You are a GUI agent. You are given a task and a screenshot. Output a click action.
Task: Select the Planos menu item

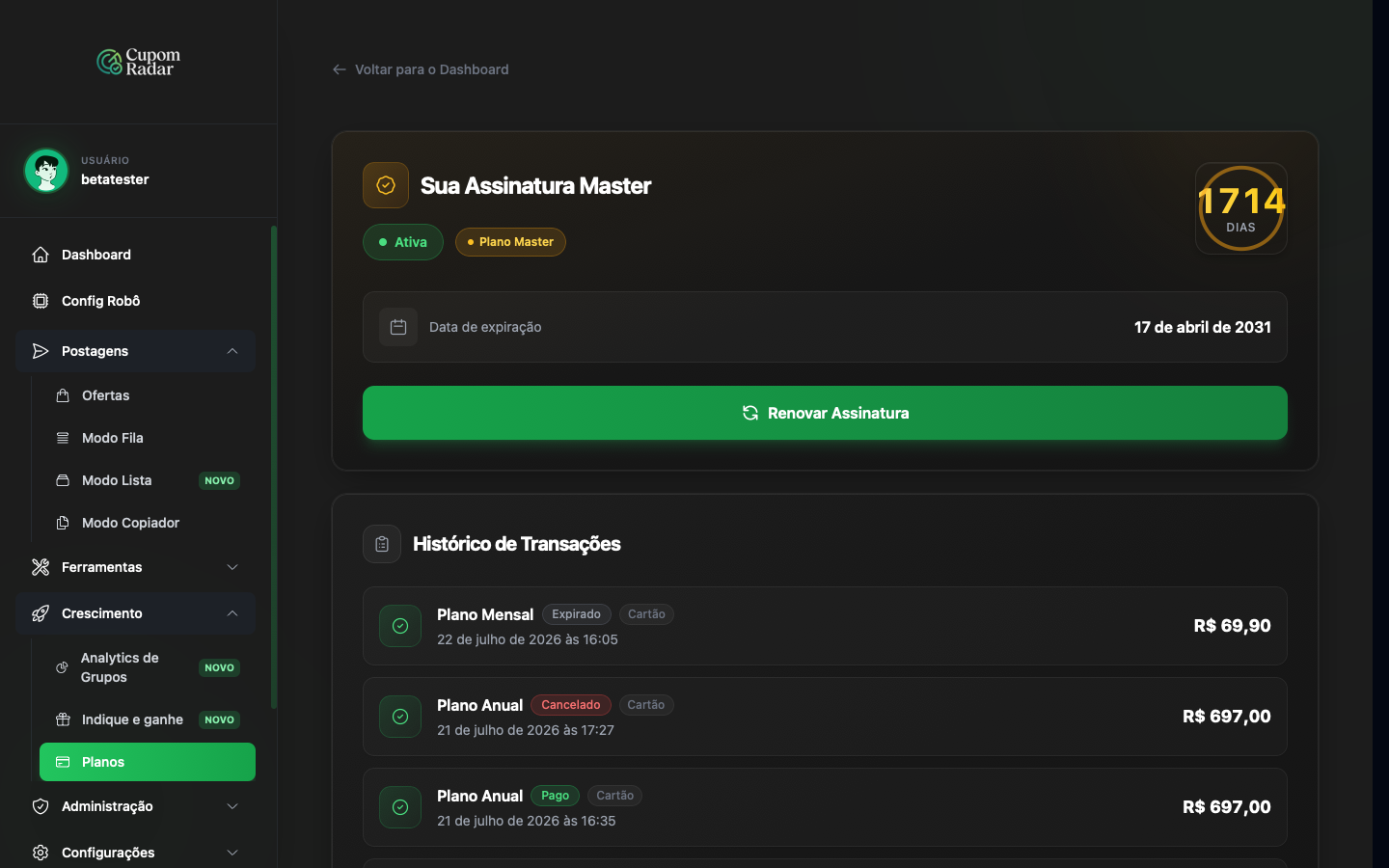pos(148,762)
